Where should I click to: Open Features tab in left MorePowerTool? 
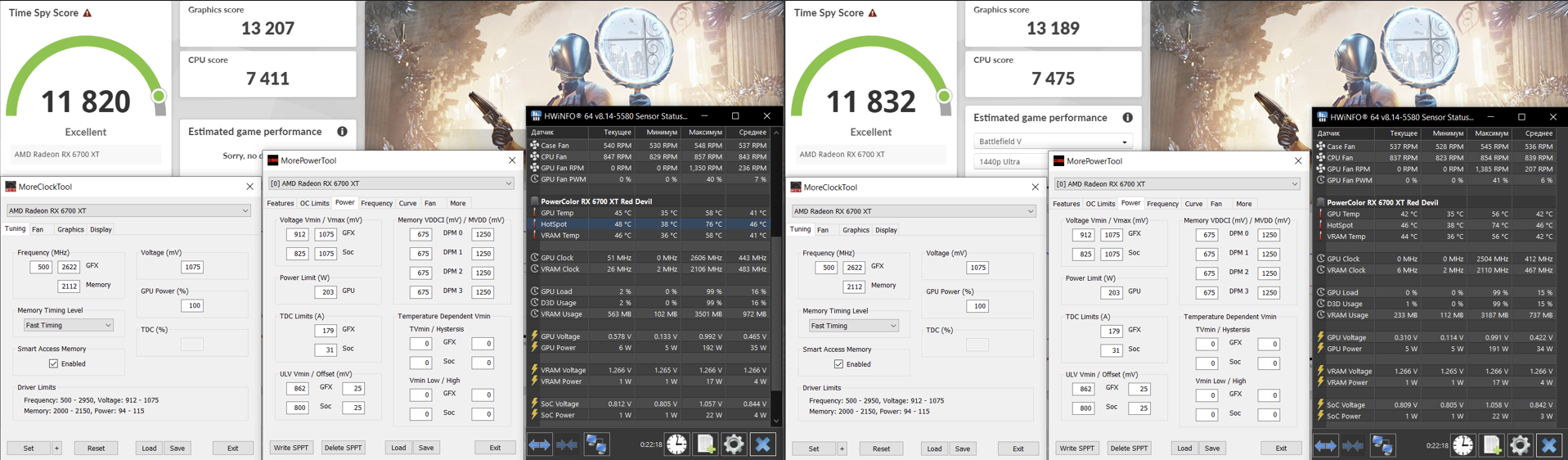coord(281,204)
